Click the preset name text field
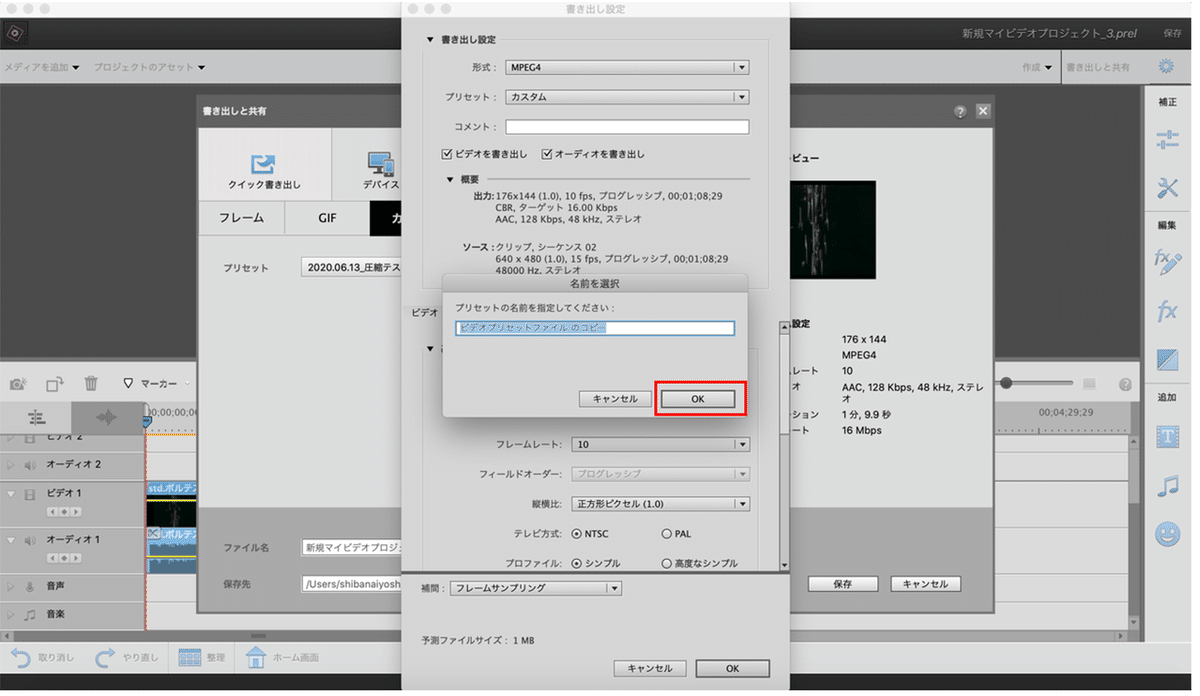 click(595, 328)
